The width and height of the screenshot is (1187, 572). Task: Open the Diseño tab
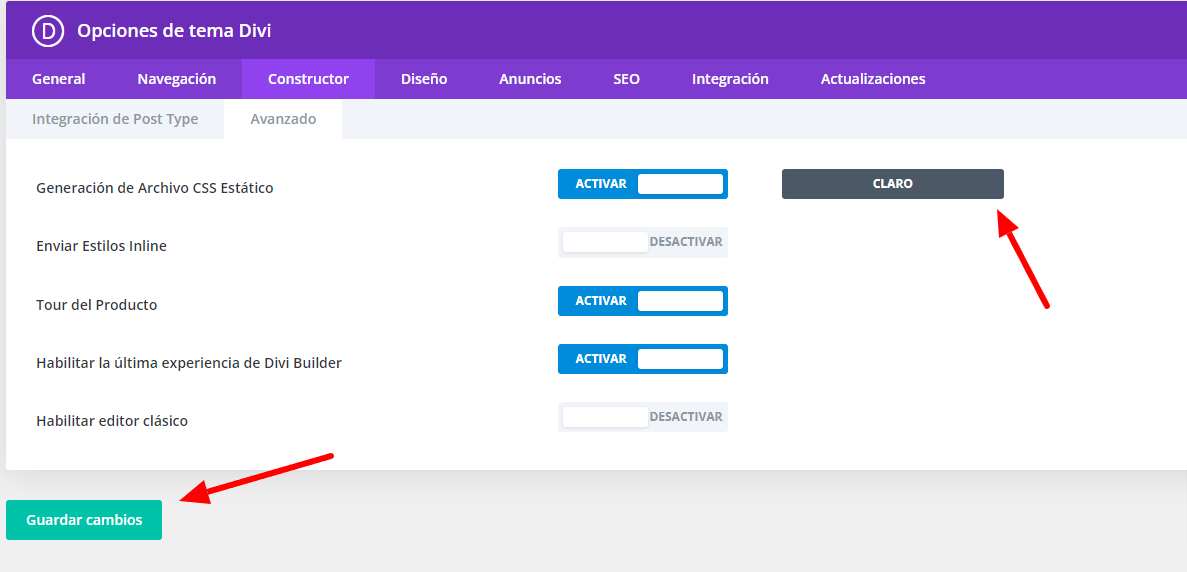tap(424, 79)
